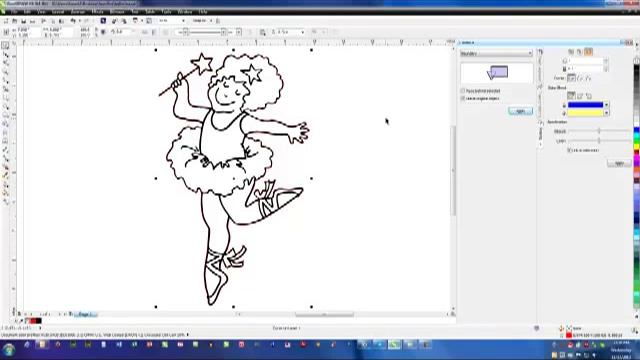Select the Shape tool in toolbox

(x=5, y=54)
